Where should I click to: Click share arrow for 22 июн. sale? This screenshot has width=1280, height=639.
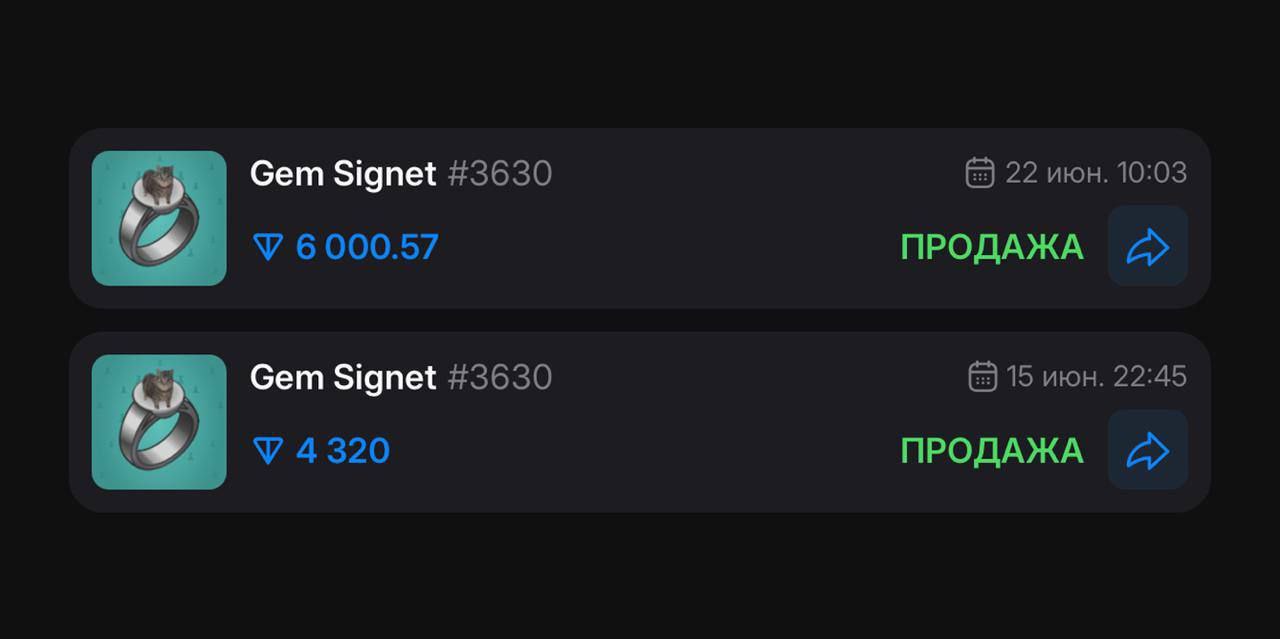point(1148,246)
